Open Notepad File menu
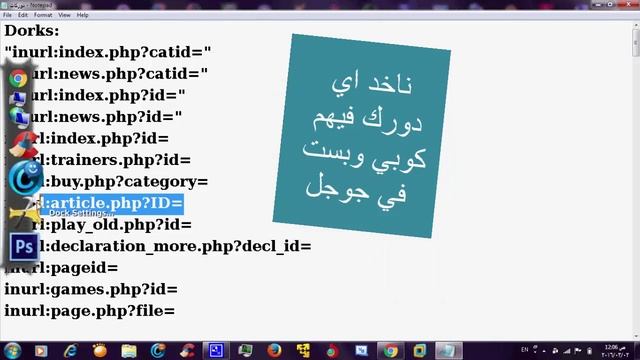Image resolution: width=640 pixels, height=360 pixels. click(x=7, y=15)
